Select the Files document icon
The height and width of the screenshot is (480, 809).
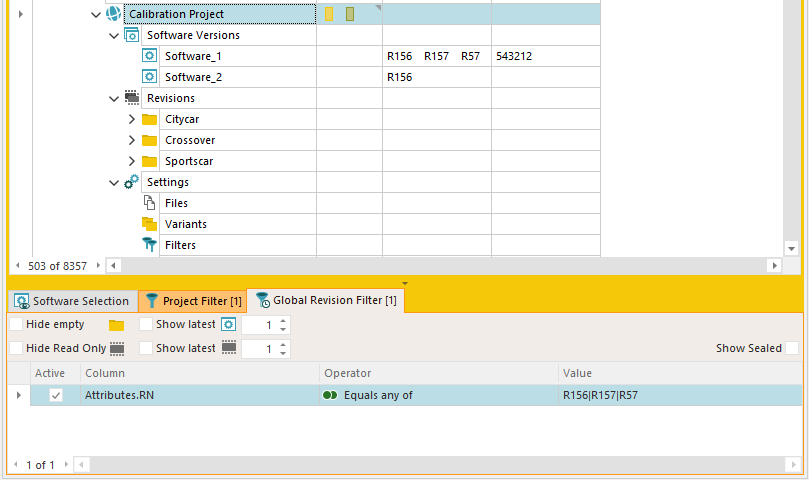pyautogui.click(x=150, y=203)
